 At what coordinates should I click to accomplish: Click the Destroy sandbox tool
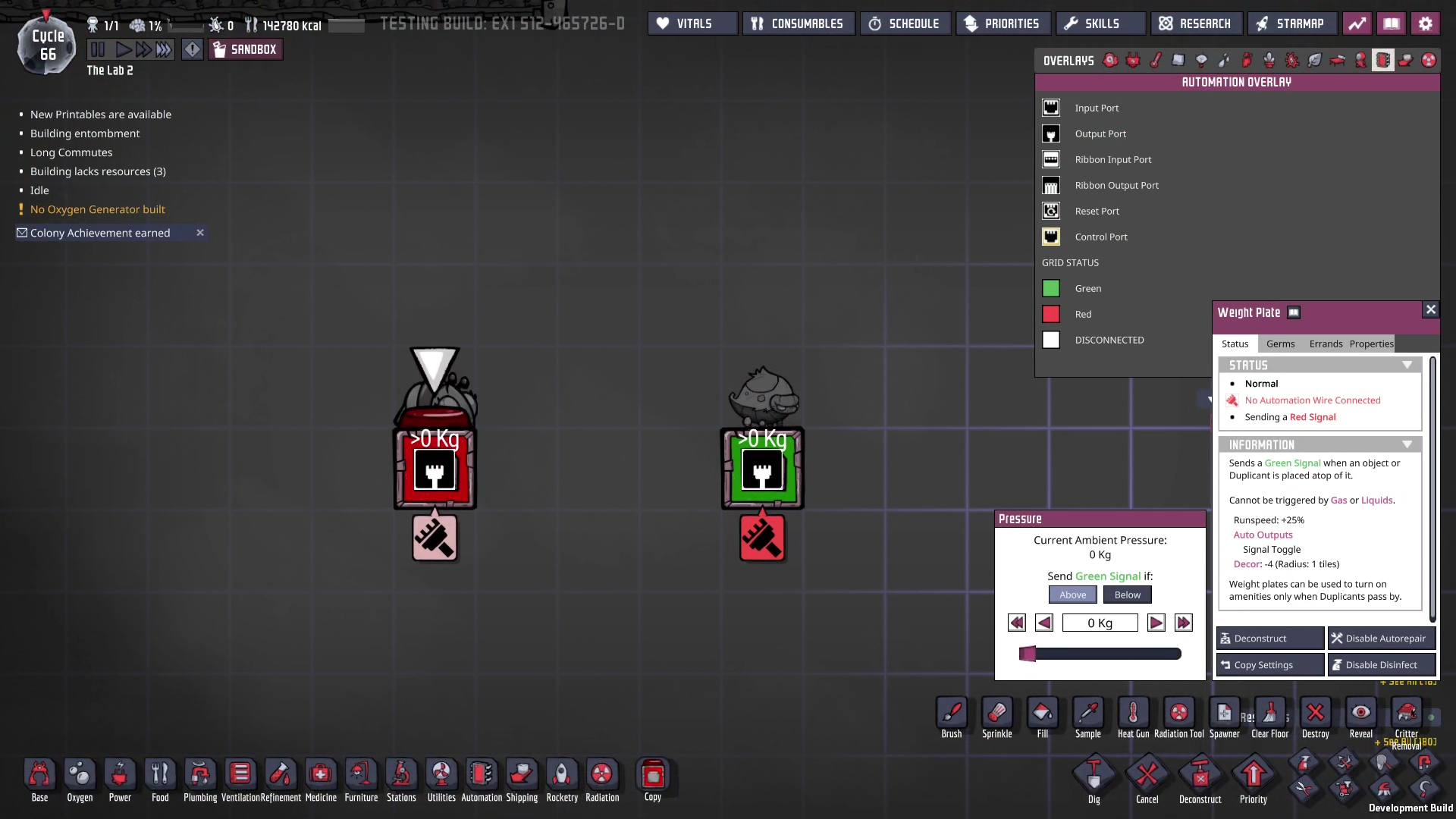1315,713
